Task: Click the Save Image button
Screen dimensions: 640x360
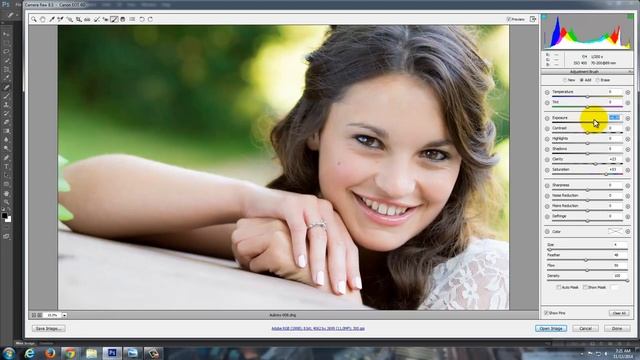Action: point(48,328)
